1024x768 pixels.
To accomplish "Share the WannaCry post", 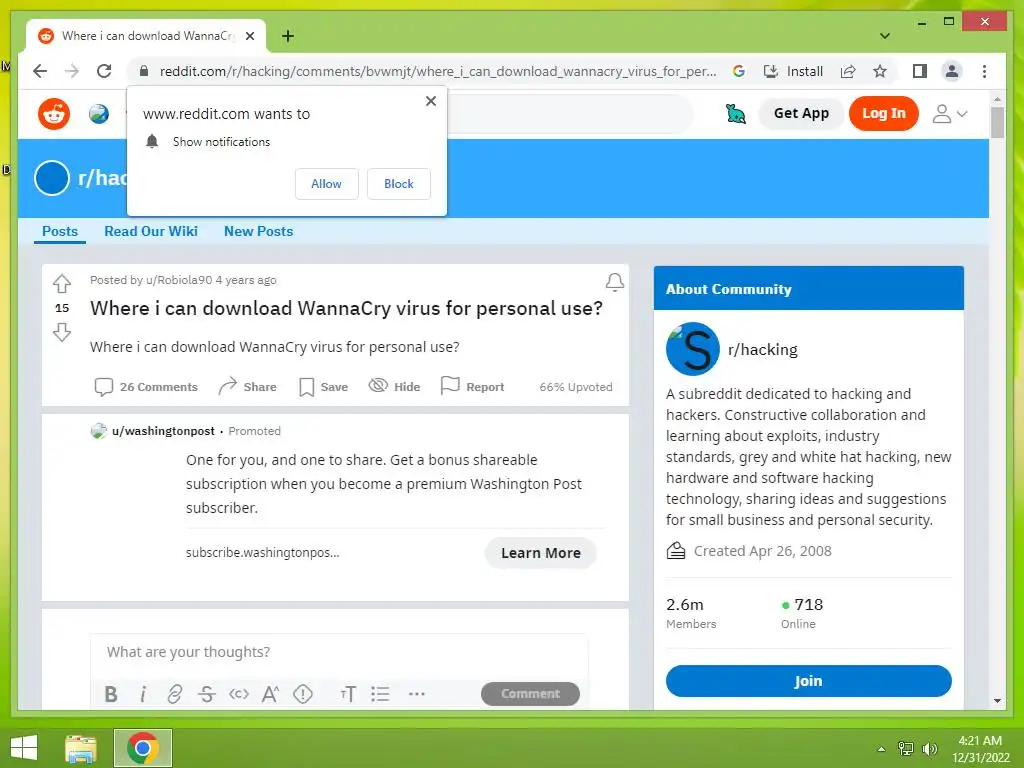I will (248, 387).
